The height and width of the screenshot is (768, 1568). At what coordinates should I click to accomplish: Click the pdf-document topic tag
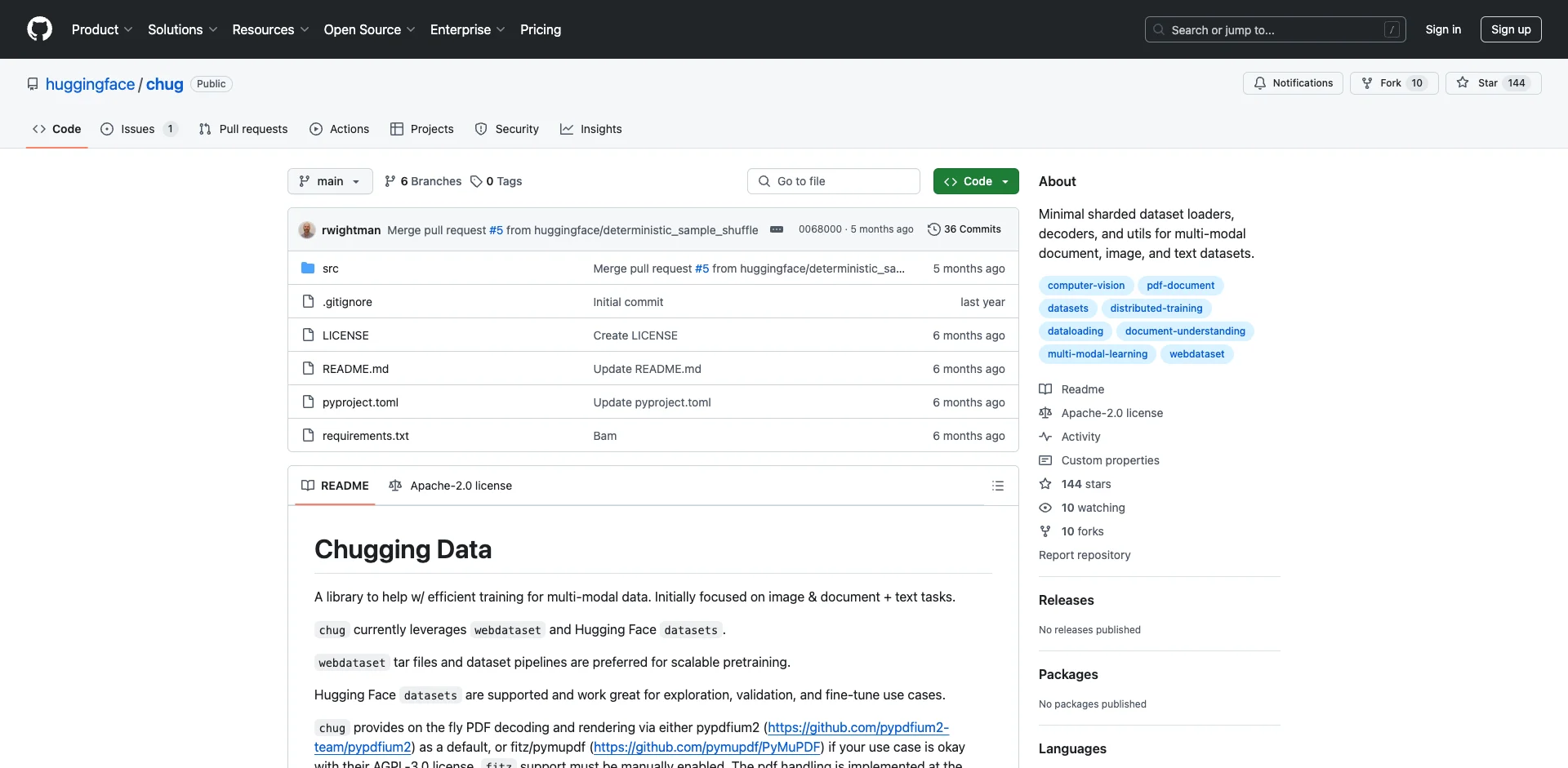(1180, 286)
